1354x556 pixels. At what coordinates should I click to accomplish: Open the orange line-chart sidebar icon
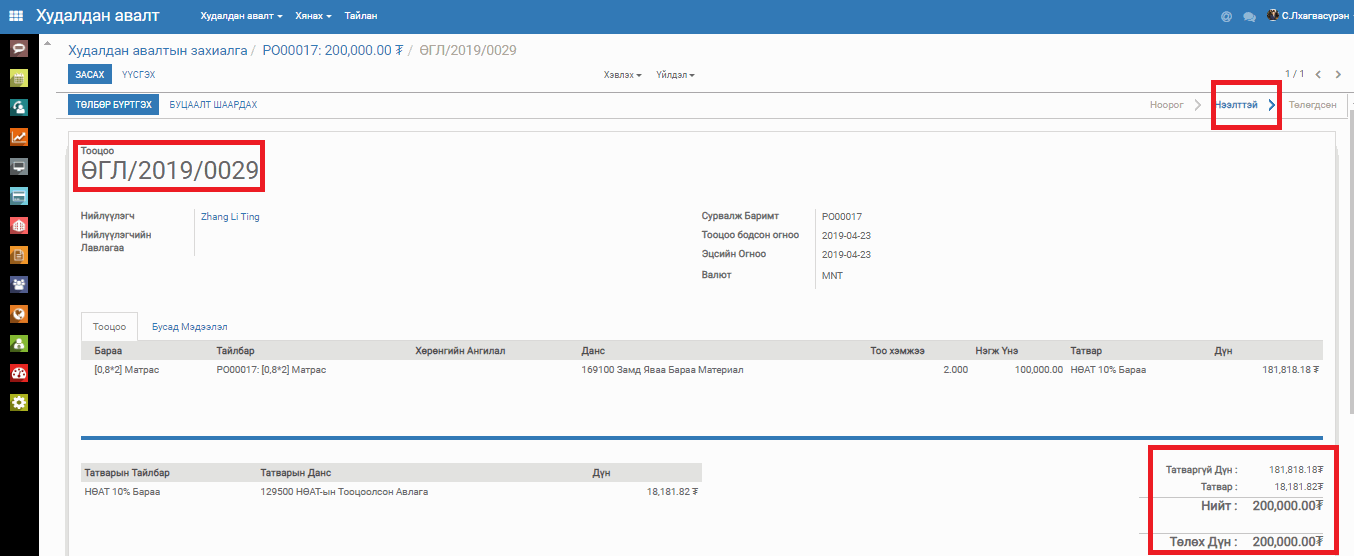coord(18,137)
